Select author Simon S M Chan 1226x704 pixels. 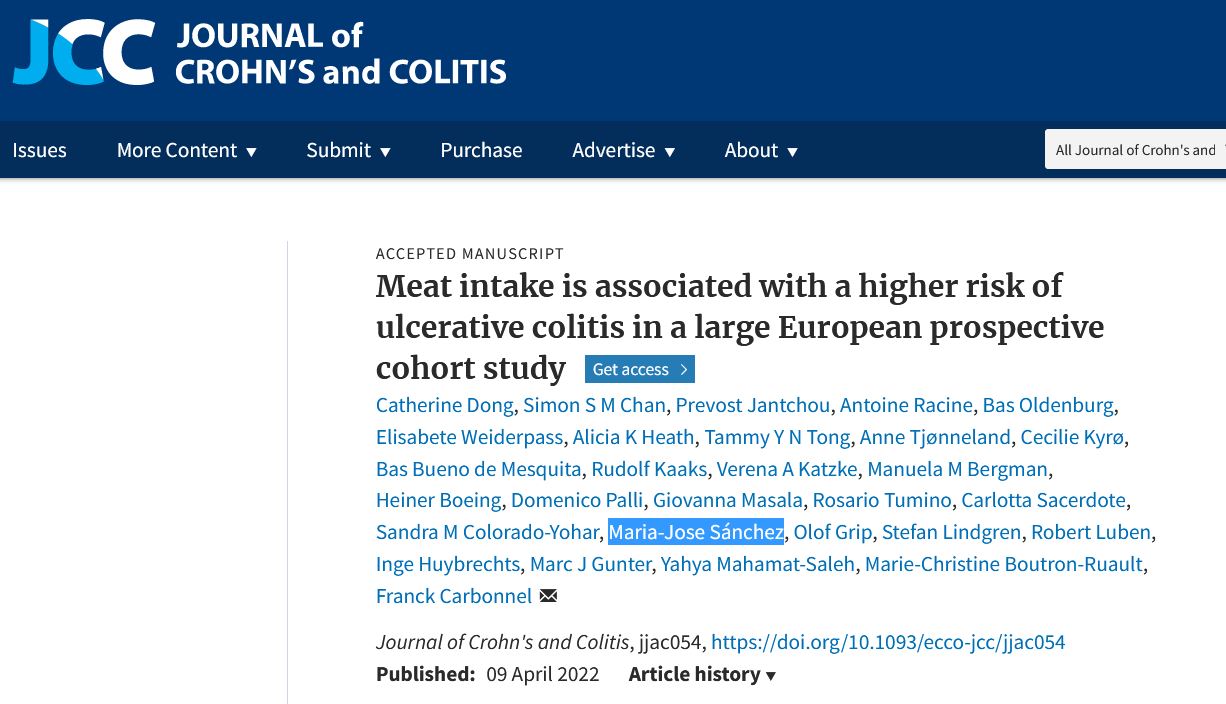[x=594, y=405]
